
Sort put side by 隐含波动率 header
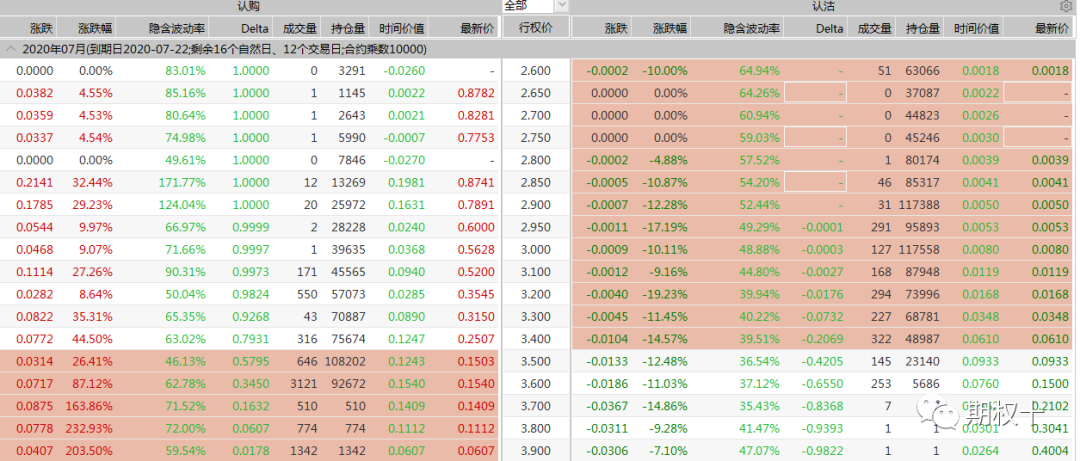(x=751, y=28)
